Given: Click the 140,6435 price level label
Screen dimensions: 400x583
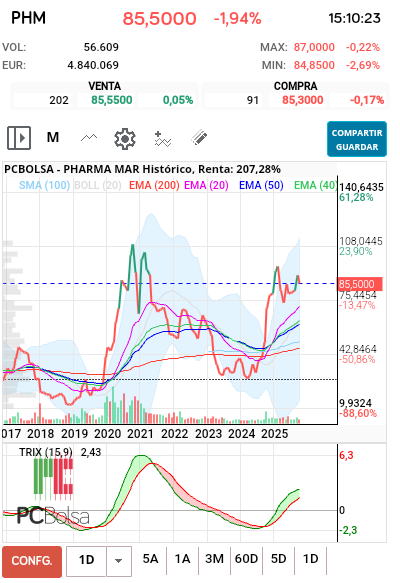Looking at the screenshot, I should tap(361, 187).
